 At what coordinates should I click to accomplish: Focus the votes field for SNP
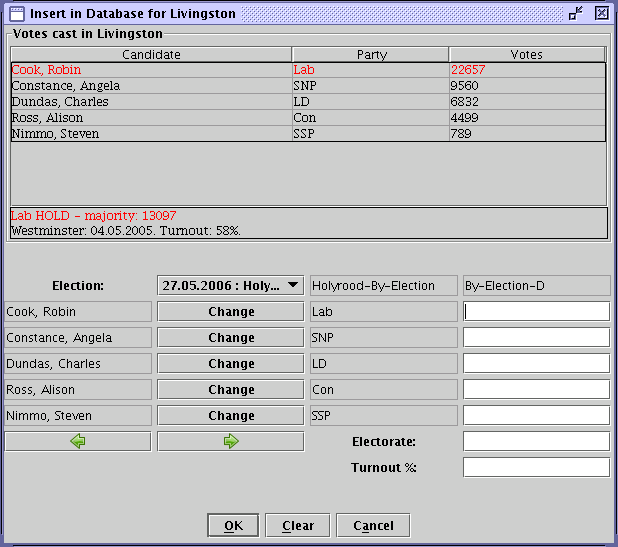point(536,338)
